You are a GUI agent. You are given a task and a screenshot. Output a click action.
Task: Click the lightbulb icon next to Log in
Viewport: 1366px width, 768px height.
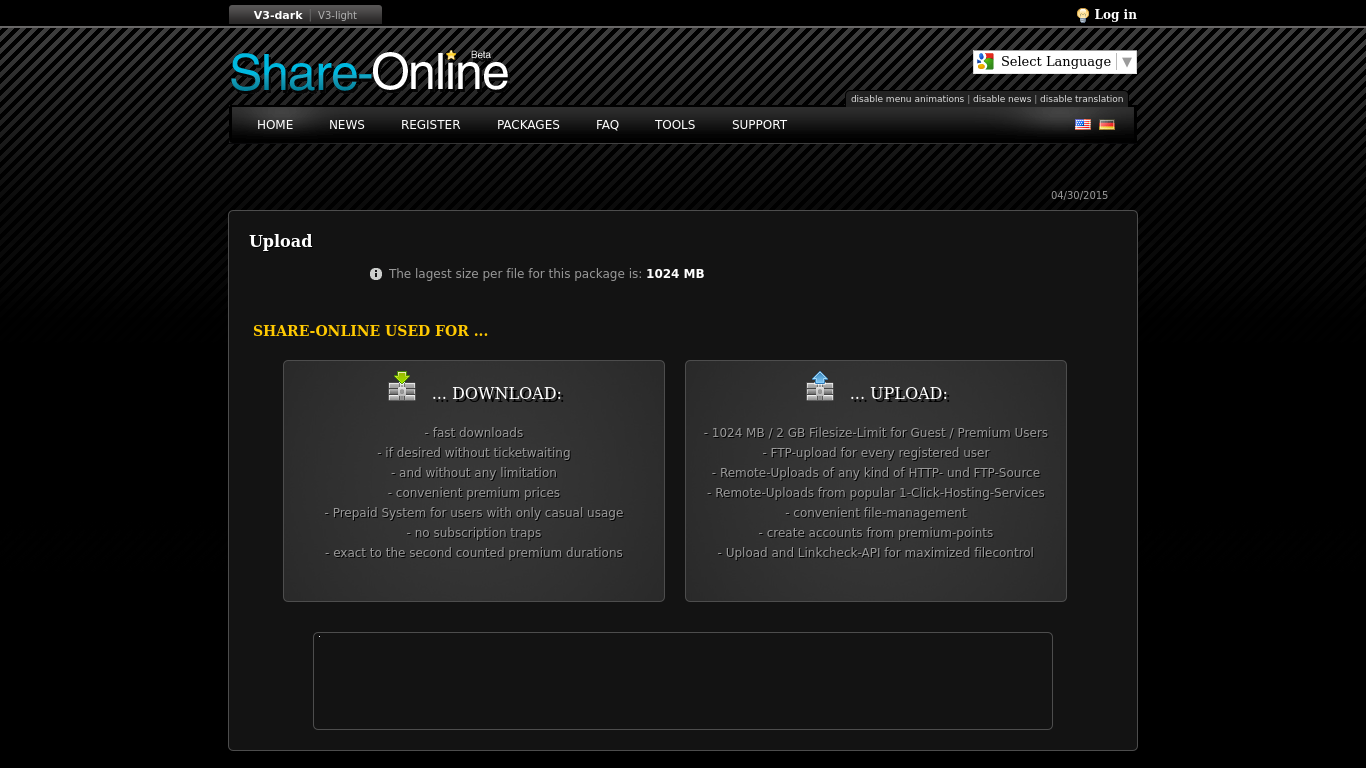(x=1081, y=14)
